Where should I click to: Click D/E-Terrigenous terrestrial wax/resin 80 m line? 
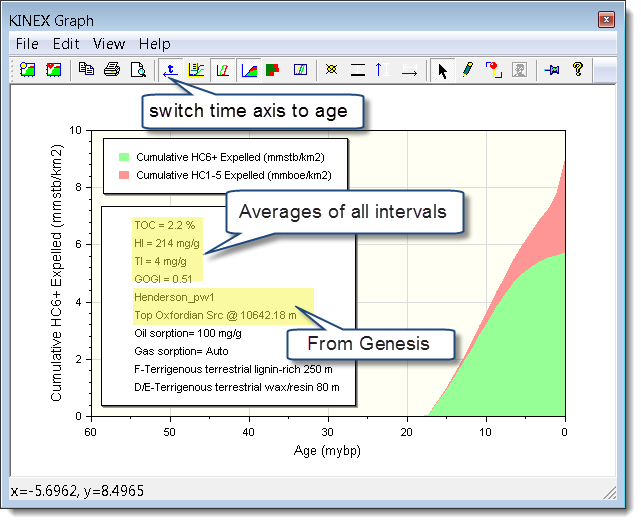tap(237, 387)
